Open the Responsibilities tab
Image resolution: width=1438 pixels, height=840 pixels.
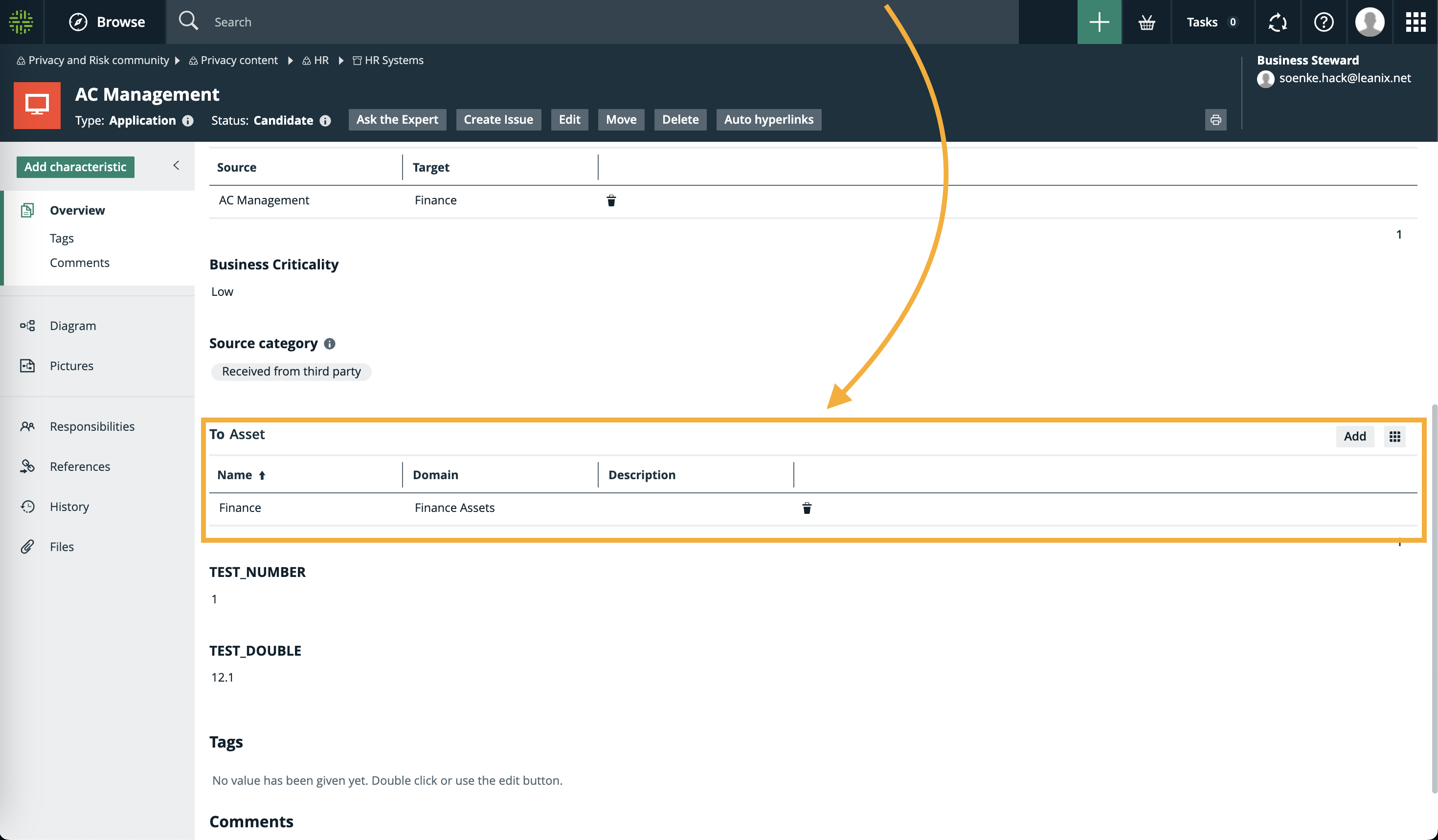click(92, 426)
